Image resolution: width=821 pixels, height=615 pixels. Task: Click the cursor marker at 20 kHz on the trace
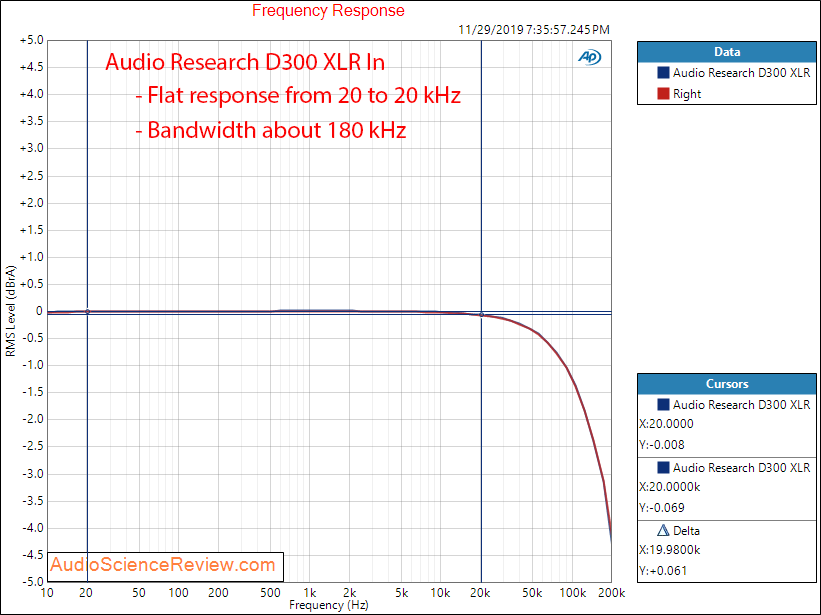coord(481,315)
